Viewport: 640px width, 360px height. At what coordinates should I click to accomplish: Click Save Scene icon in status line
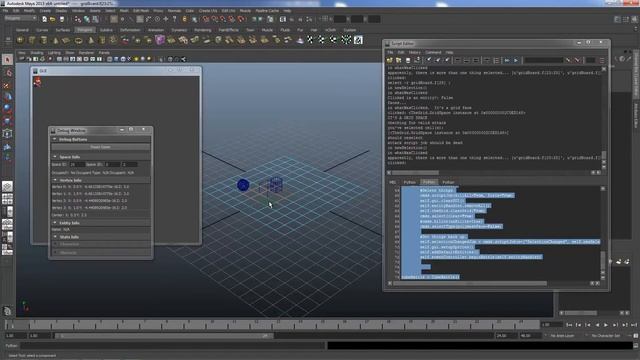coord(62,19)
